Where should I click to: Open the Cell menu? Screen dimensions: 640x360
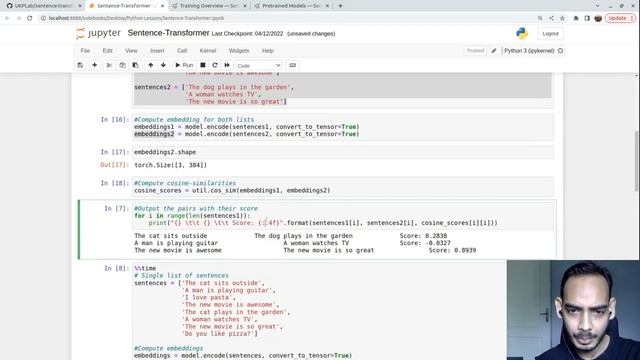182,51
